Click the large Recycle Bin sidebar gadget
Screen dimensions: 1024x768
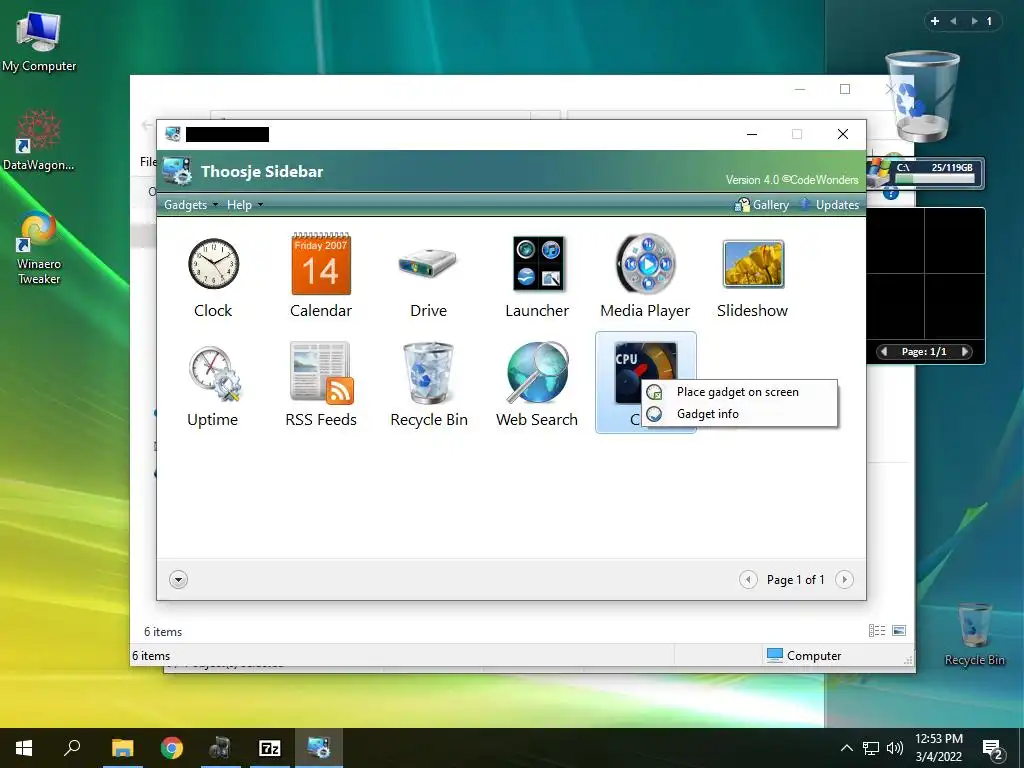pos(923,96)
